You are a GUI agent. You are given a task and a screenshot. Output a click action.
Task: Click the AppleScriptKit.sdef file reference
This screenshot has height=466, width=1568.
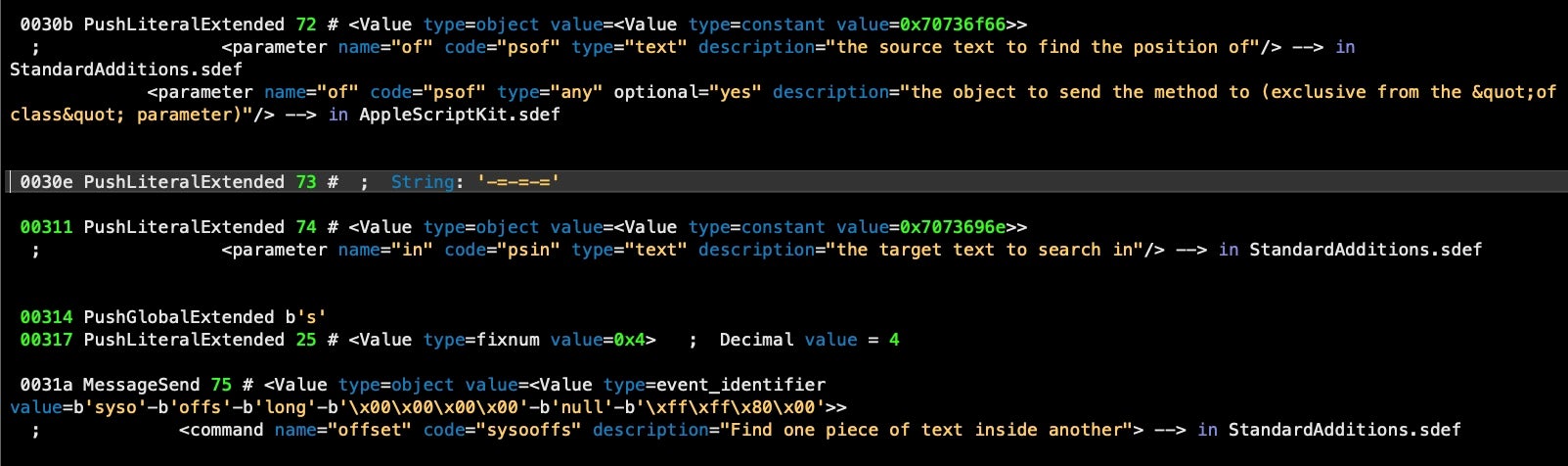pos(460,115)
